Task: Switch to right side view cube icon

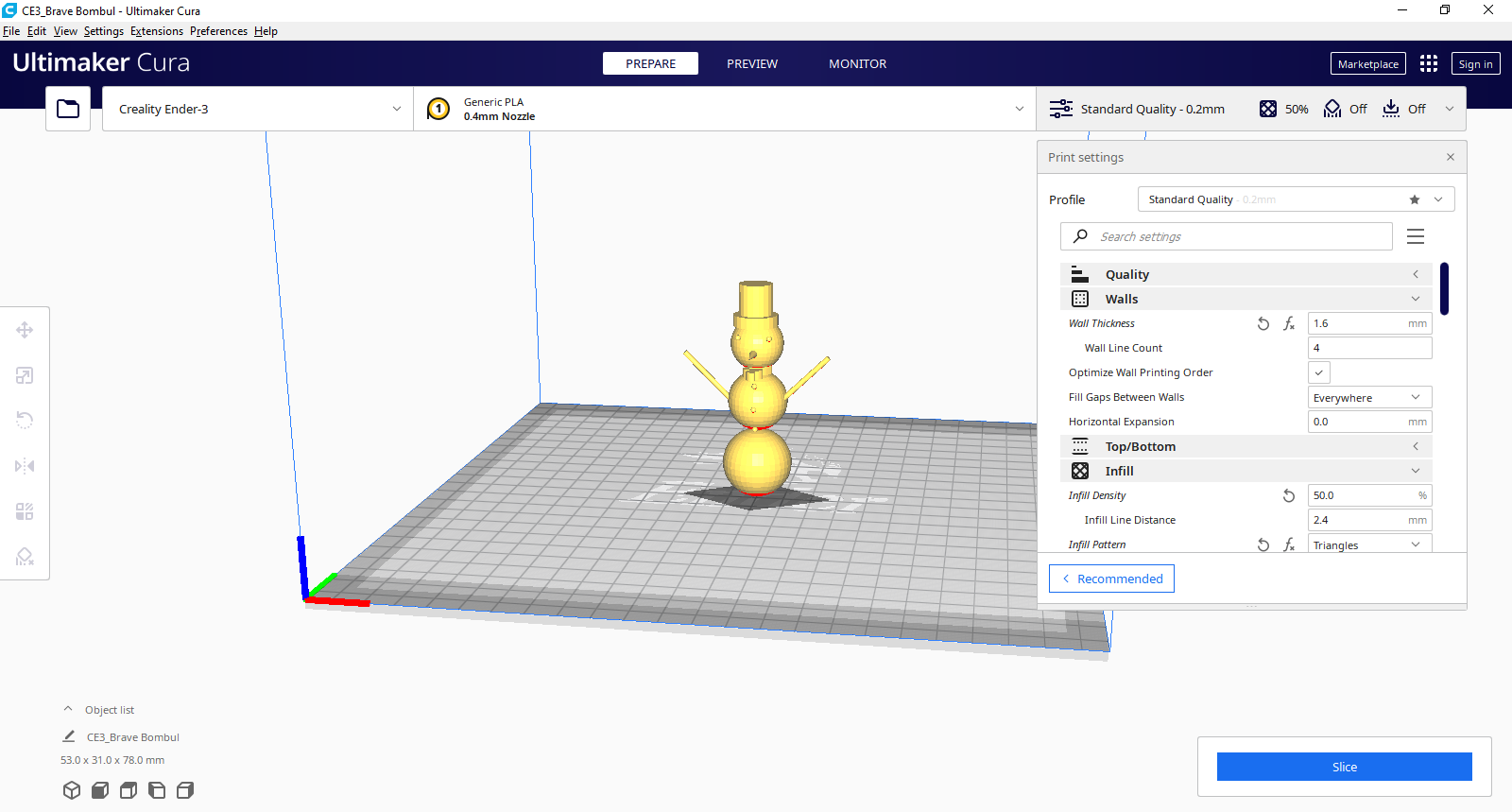Action: tap(185, 790)
